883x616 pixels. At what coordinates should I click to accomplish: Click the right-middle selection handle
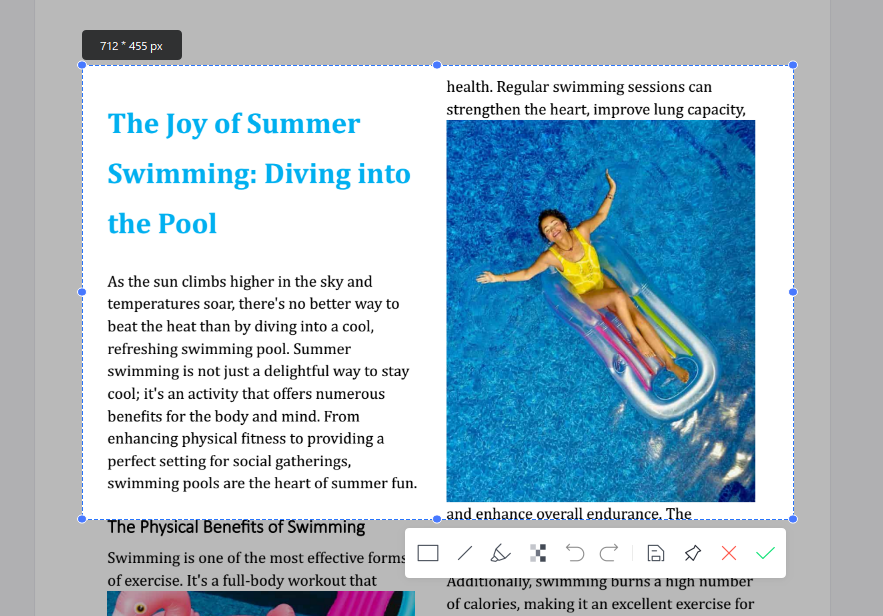(793, 292)
